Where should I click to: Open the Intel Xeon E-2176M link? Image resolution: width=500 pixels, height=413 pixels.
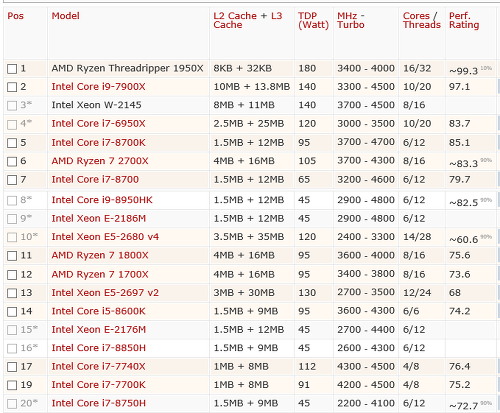click(x=99, y=330)
